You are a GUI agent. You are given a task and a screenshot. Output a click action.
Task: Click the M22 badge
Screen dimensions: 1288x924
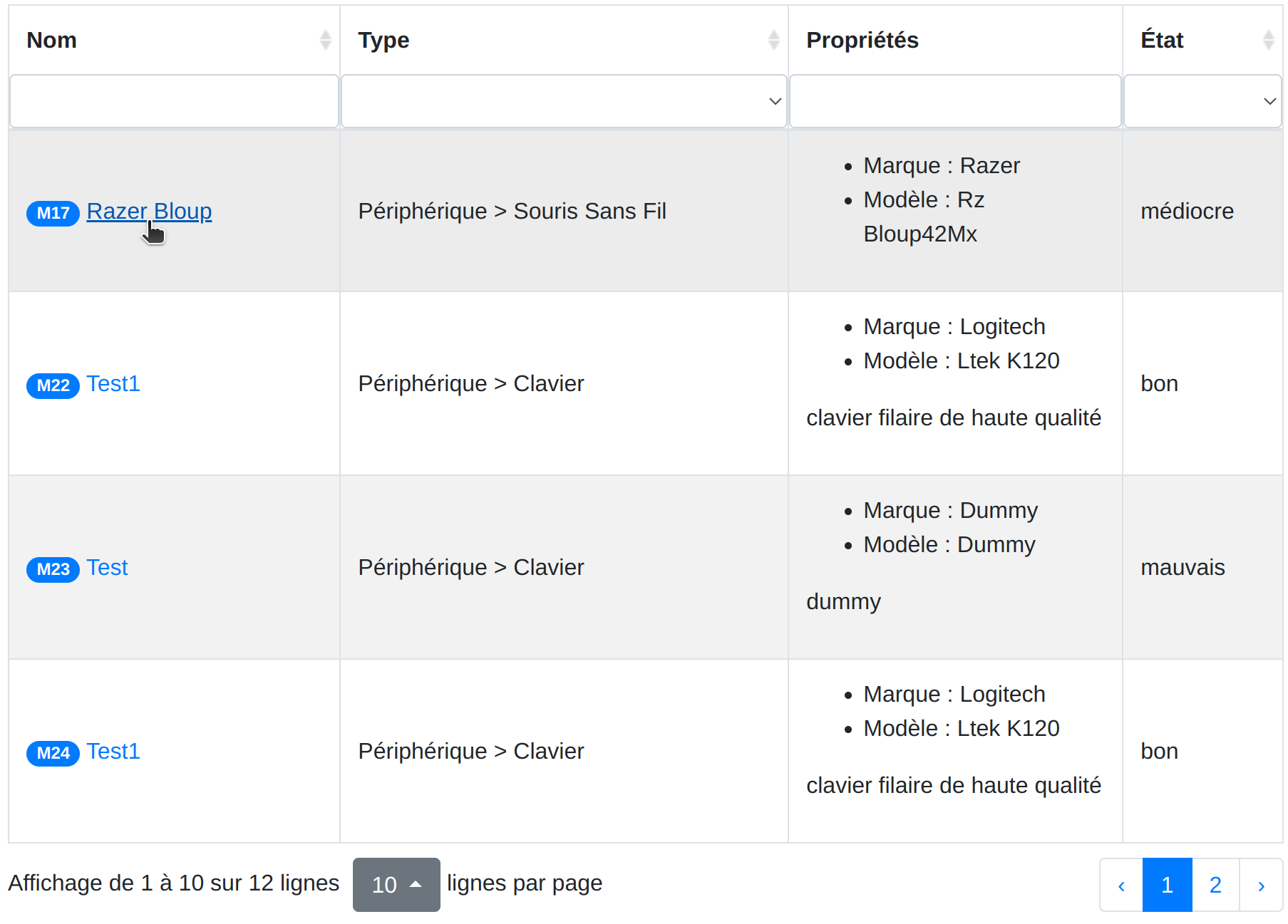click(x=53, y=385)
